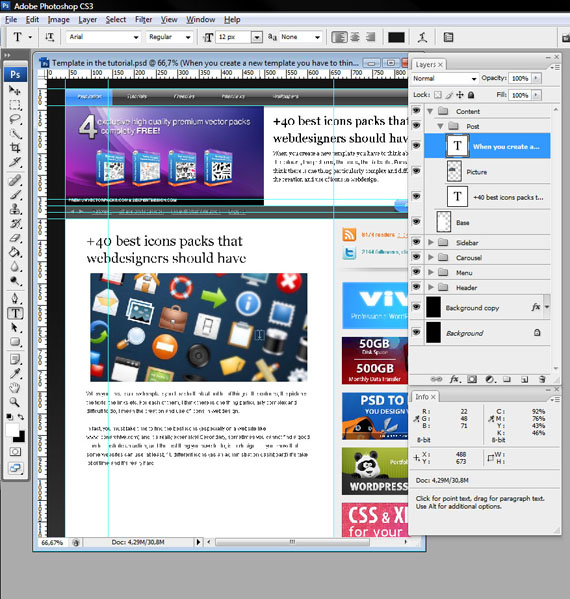Expand the Carousel layer group
Image resolution: width=570 pixels, height=599 pixels.
431,257
